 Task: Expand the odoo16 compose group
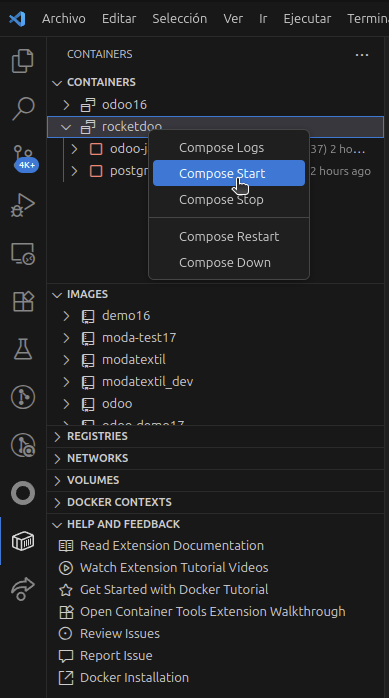(x=66, y=105)
